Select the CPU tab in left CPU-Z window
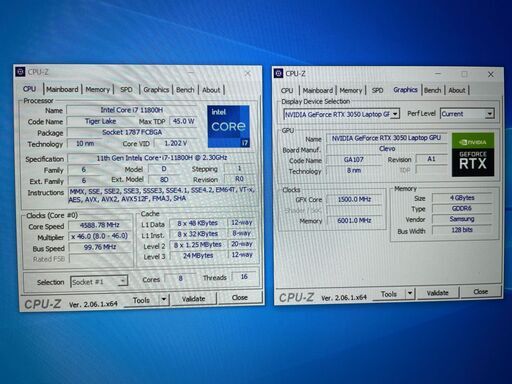The image size is (512, 384). pyautogui.click(x=29, y=89)
